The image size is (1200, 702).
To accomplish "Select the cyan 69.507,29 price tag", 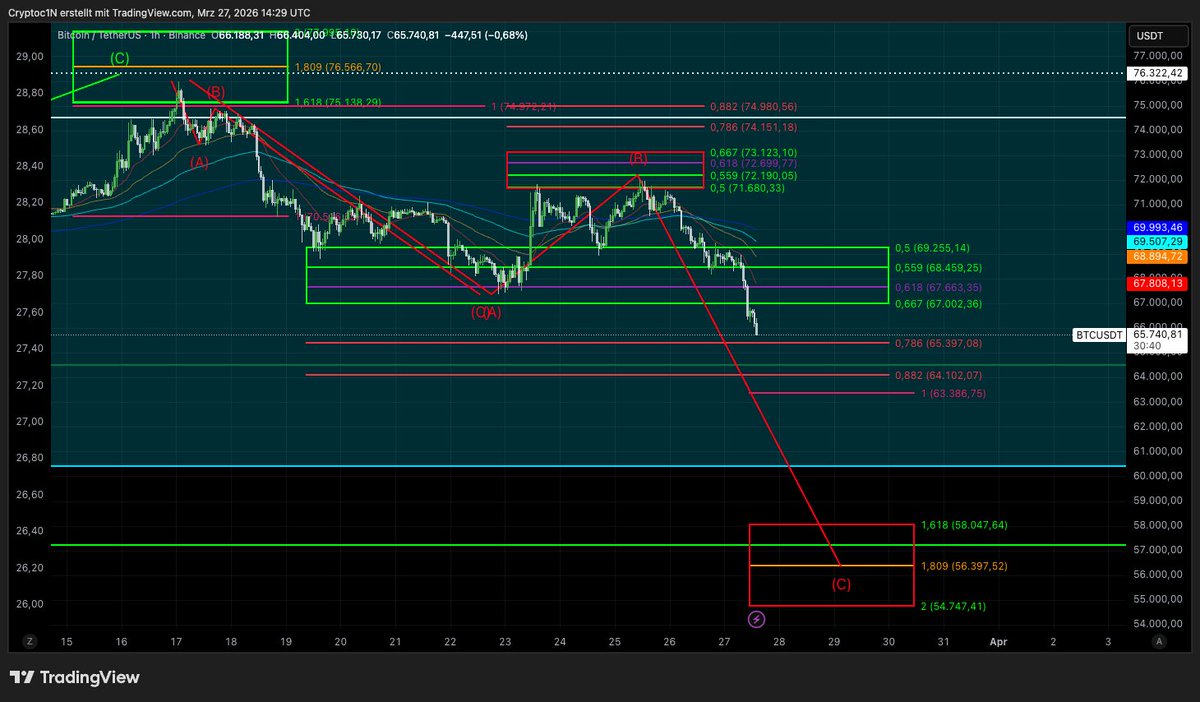I will click(1156, 242).
